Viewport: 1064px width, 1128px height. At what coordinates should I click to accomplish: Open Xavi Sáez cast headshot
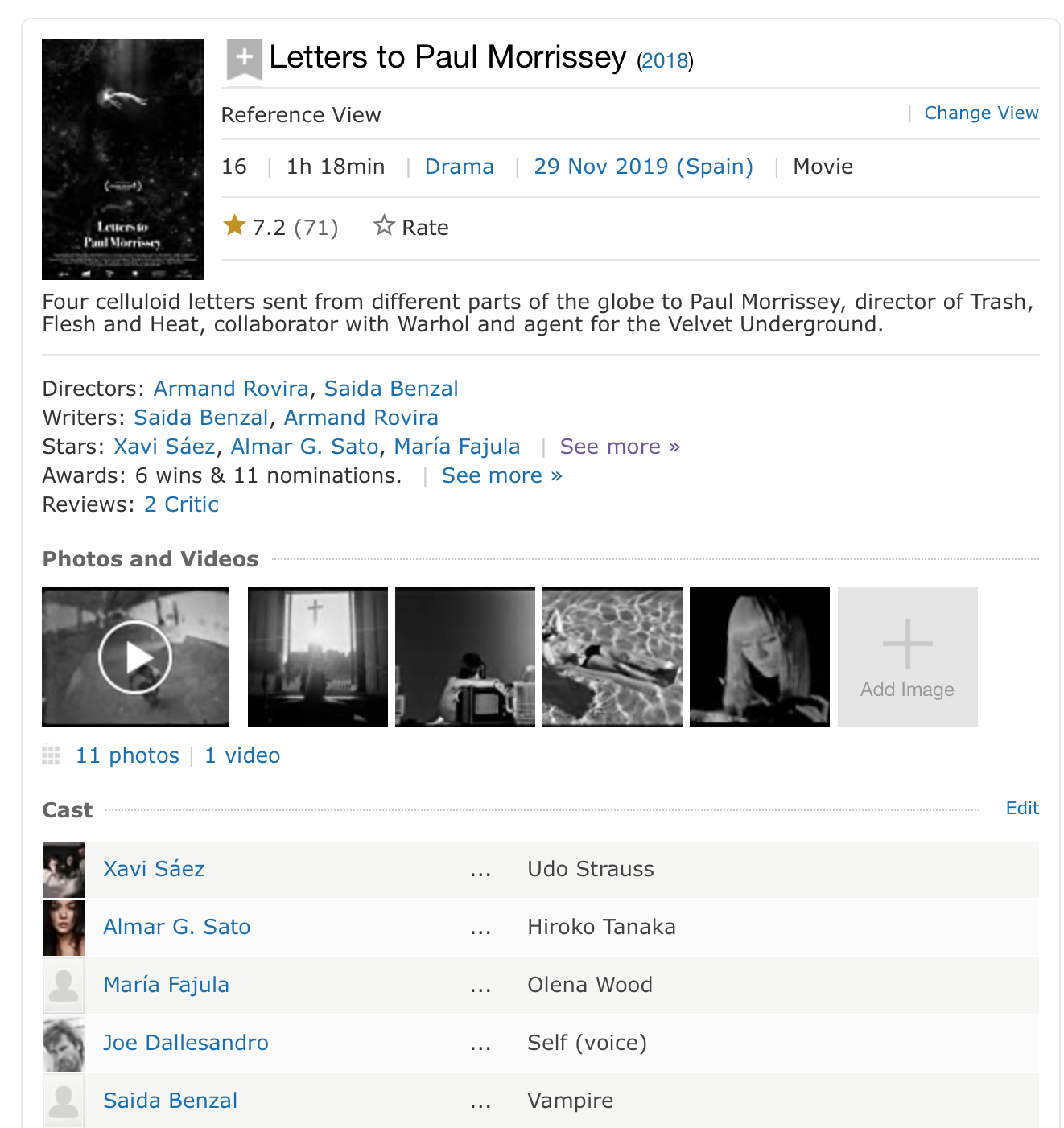(64, 870)
